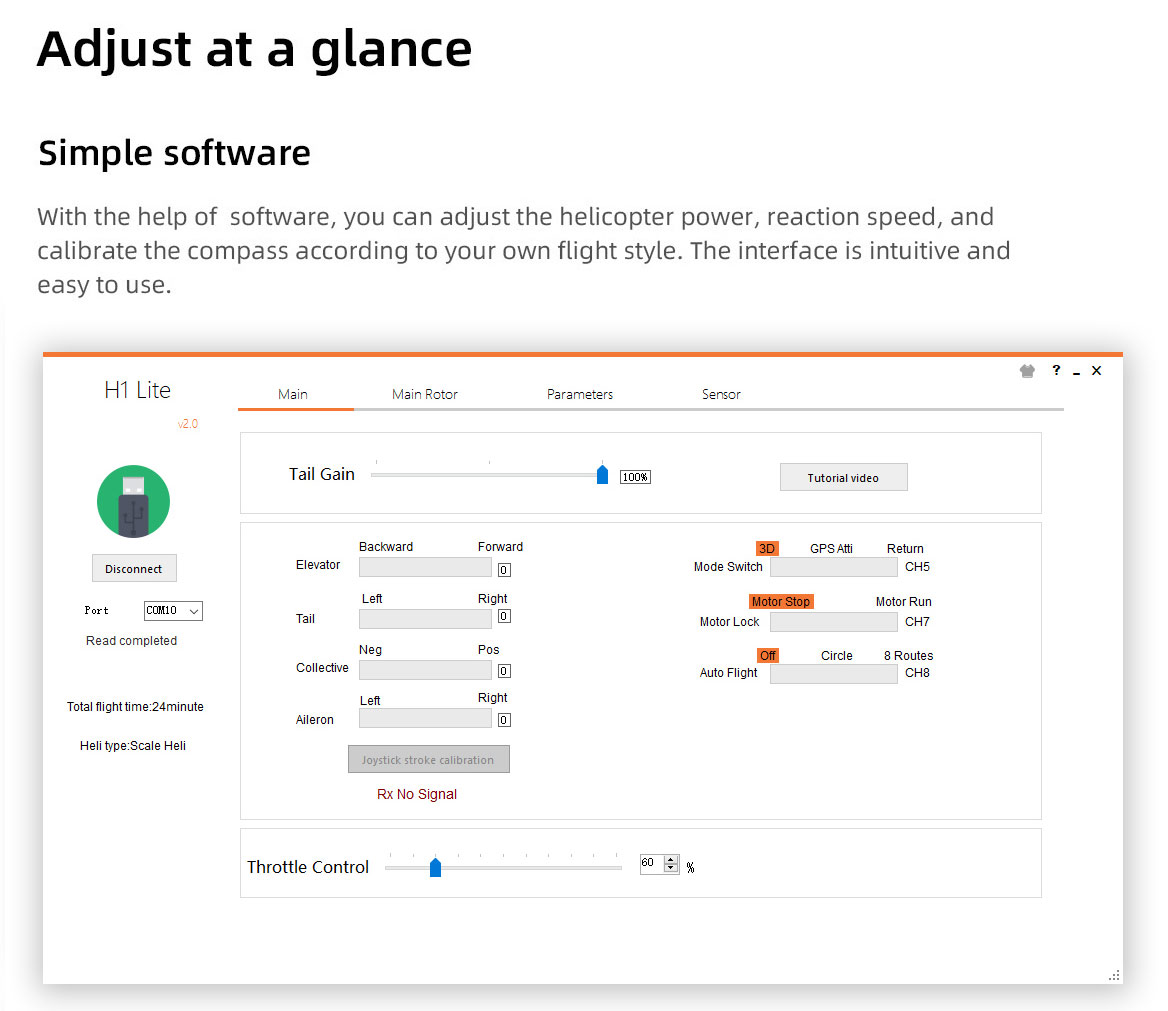The height and width of the screenshot is (1011, 1168).
Task: Click Joystick stroke calibration button
Action: pyautogui.click(x=428, y=760)
